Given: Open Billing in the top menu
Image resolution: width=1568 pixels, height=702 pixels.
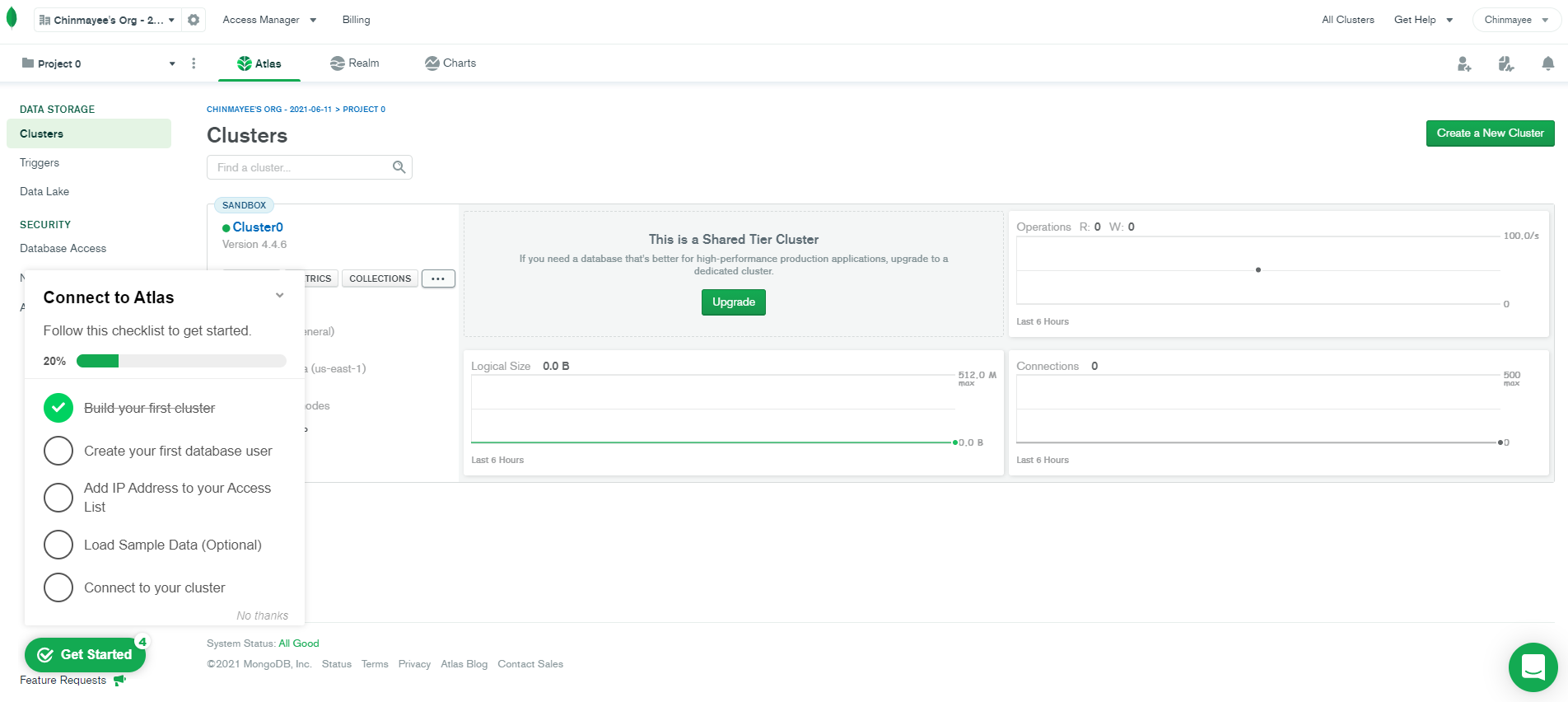Looking at the screenshot, I should pyautogui.click(x=356, y=20).
